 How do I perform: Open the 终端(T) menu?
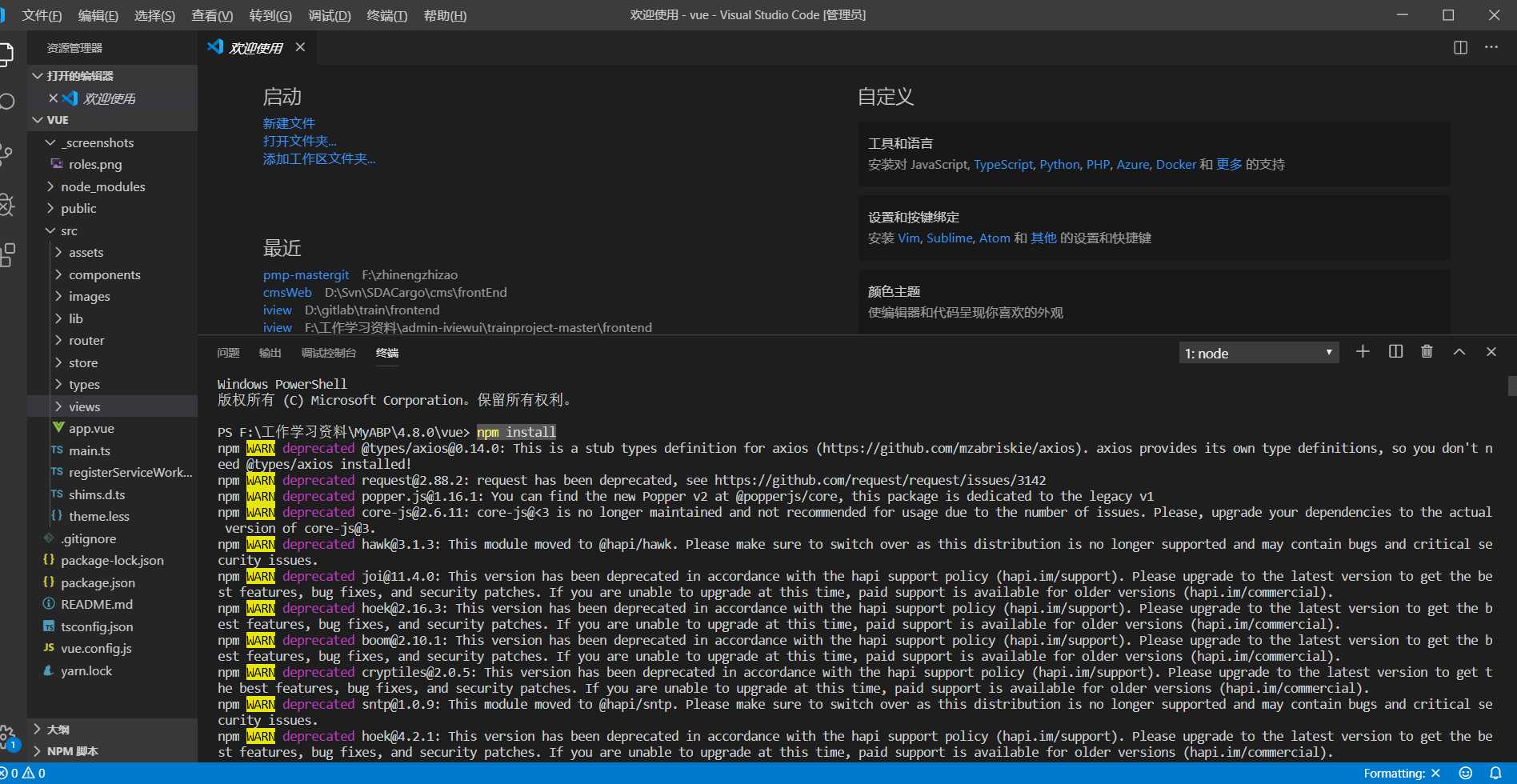tap(387, 15)
